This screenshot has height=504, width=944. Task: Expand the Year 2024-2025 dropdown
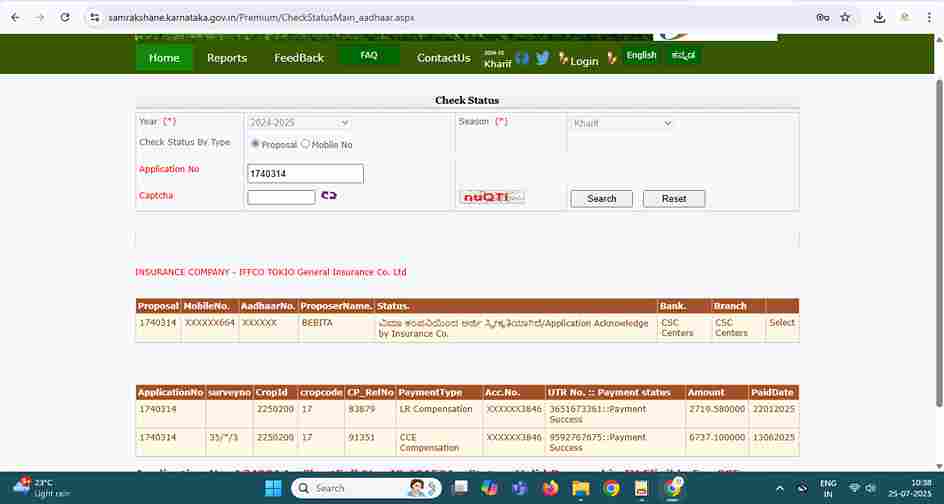click(299, 123)
